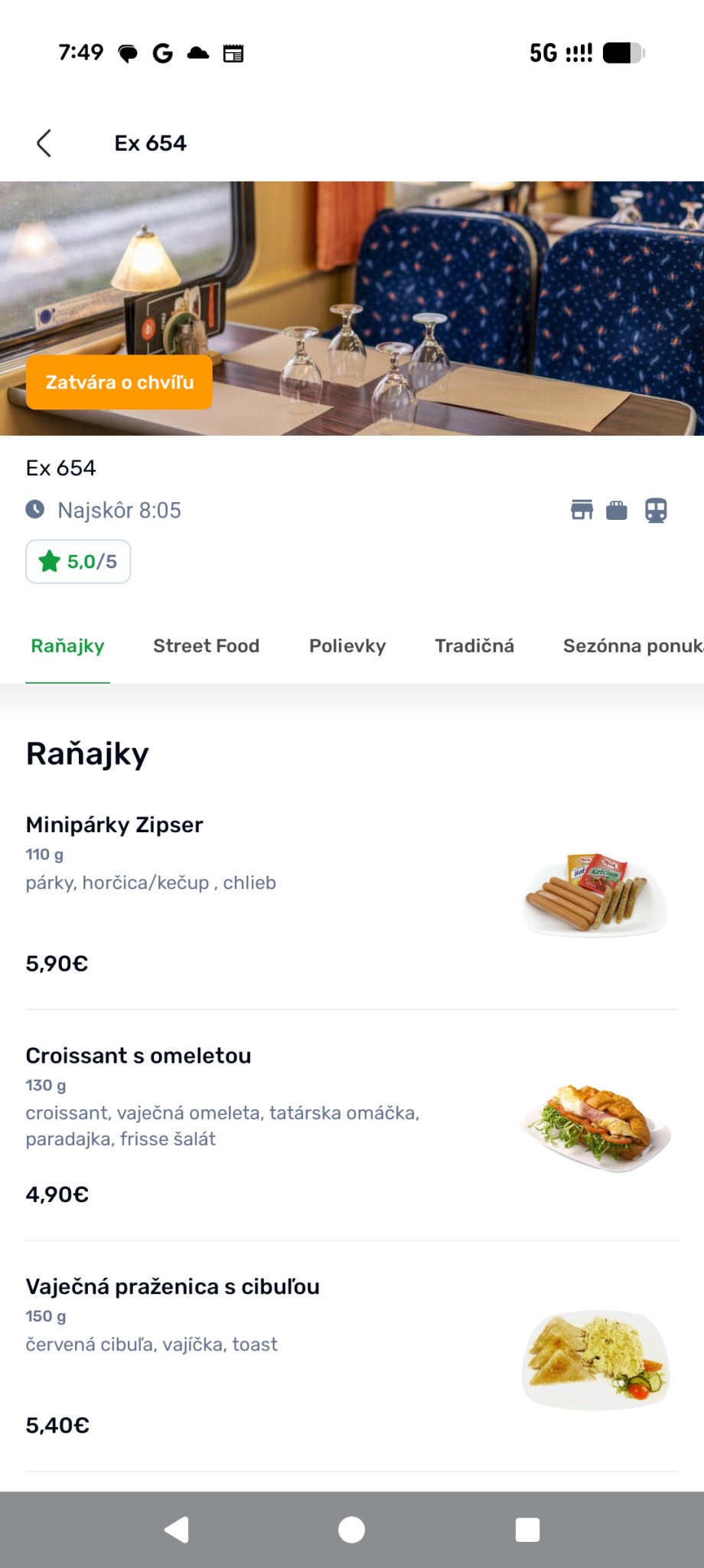704x1568 pixels.
Task: Tap the orange Zatvára o chvíľu badge
Action: click(119, 382)
